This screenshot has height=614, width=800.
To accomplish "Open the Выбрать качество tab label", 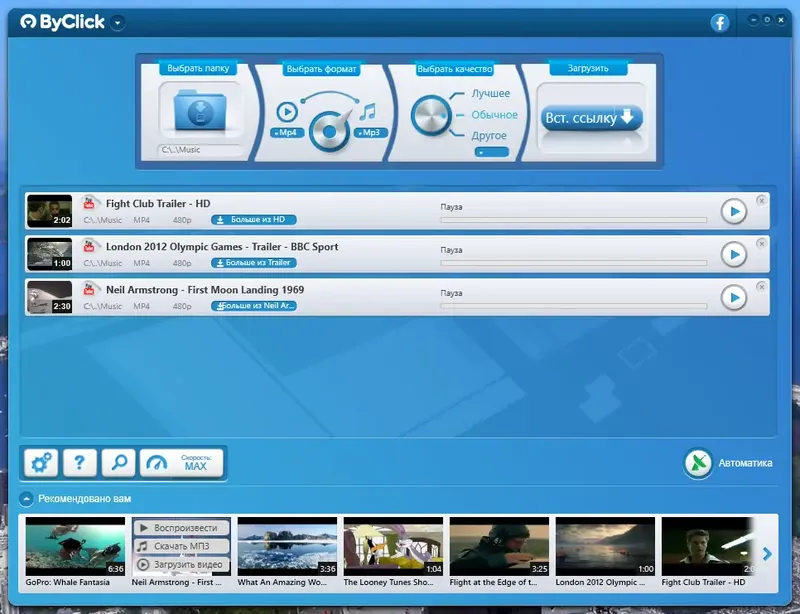I will (455, 69).
